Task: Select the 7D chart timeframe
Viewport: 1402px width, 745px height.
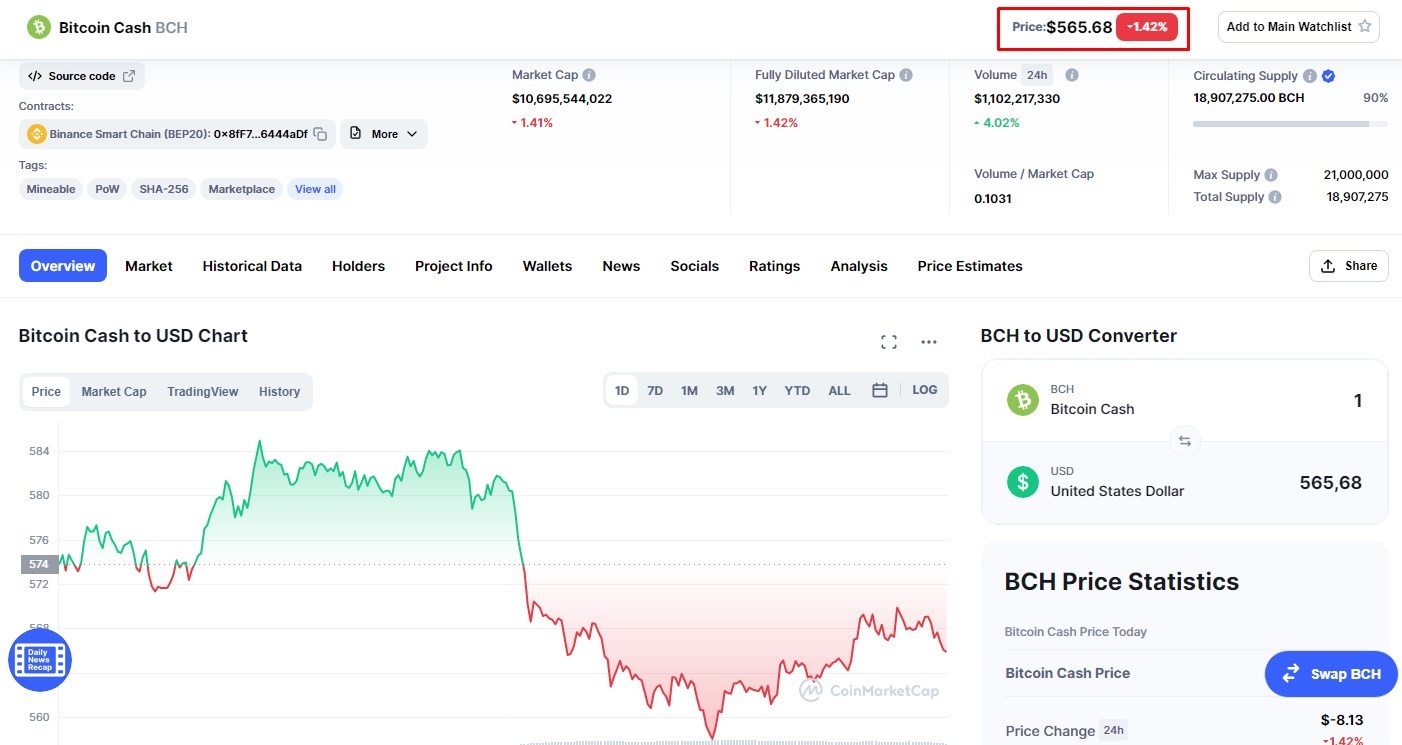Action: click(x=655, y=391)
